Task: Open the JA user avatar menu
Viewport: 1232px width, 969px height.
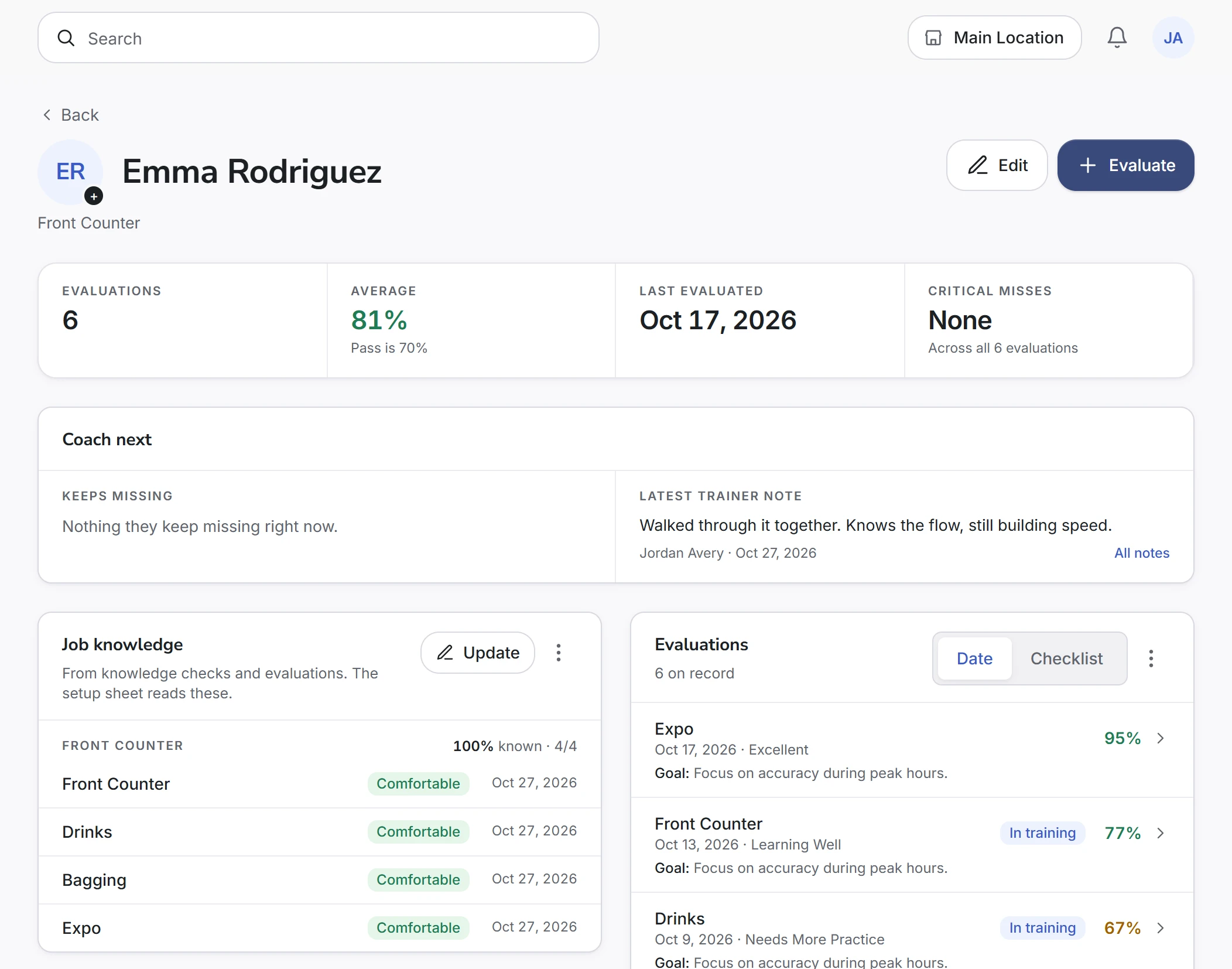Action: click(1173, 37)
